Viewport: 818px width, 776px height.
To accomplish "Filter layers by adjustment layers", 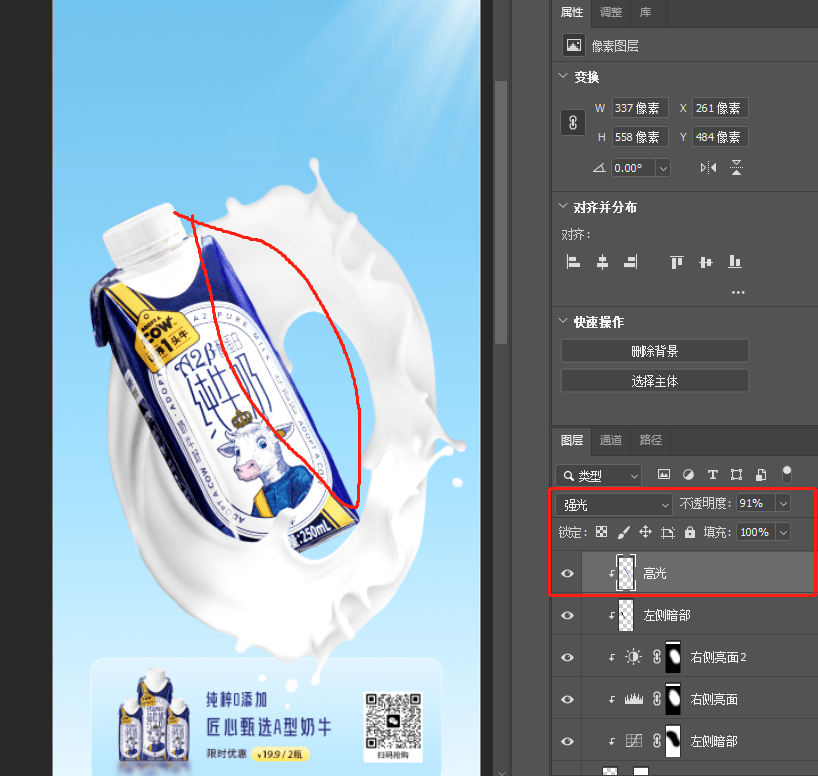I will (688, 474).
